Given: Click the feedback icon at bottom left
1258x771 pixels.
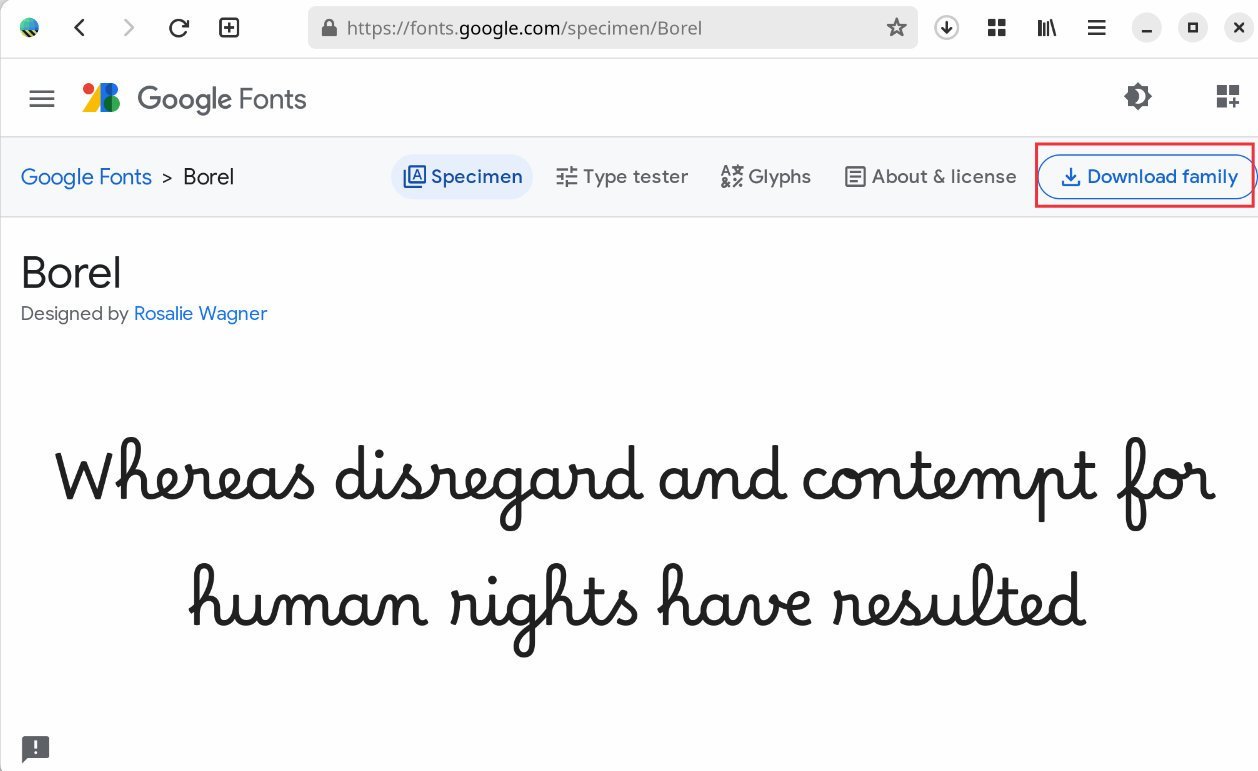Looking at the screenshot, I should point(36,748).
